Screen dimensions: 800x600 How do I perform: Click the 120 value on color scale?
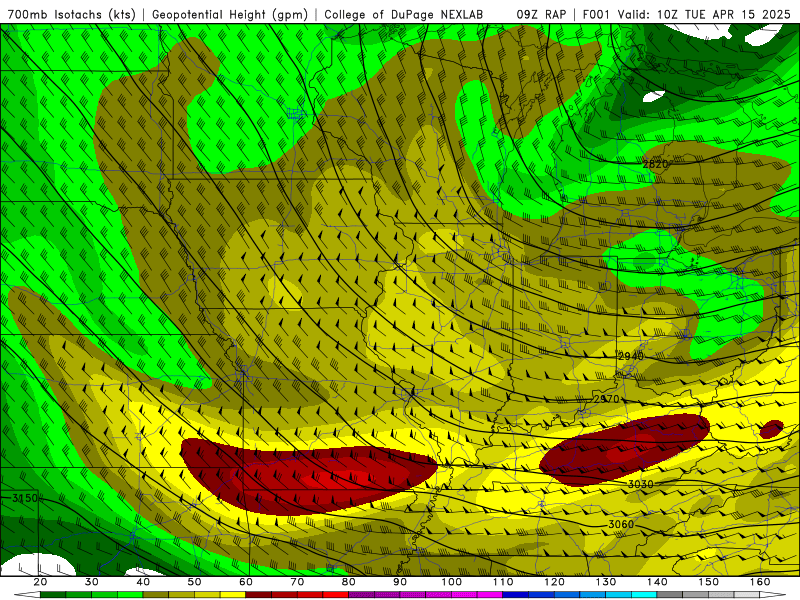[555, 582]
